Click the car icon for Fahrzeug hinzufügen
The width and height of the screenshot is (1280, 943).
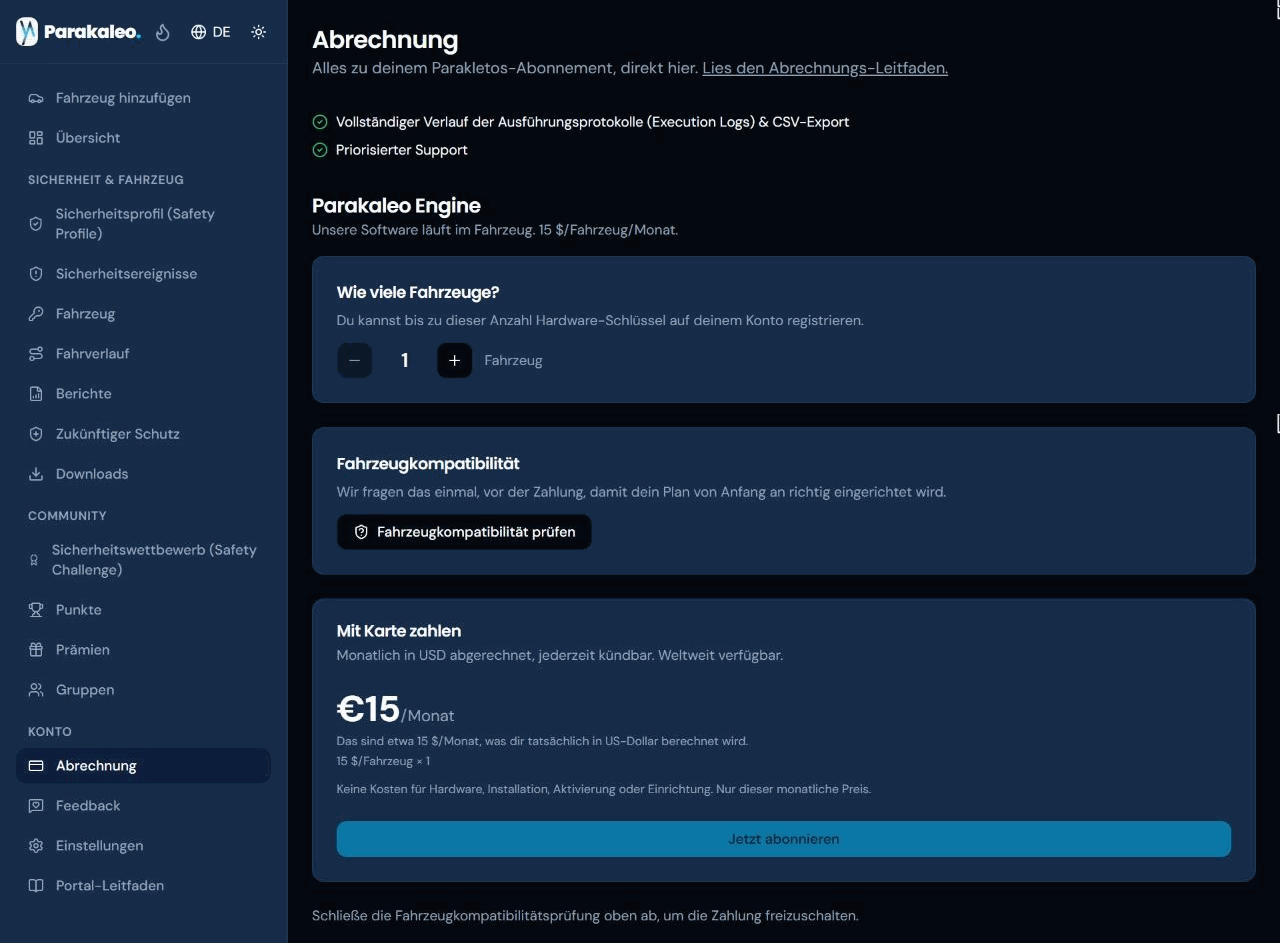click(36, 98)
